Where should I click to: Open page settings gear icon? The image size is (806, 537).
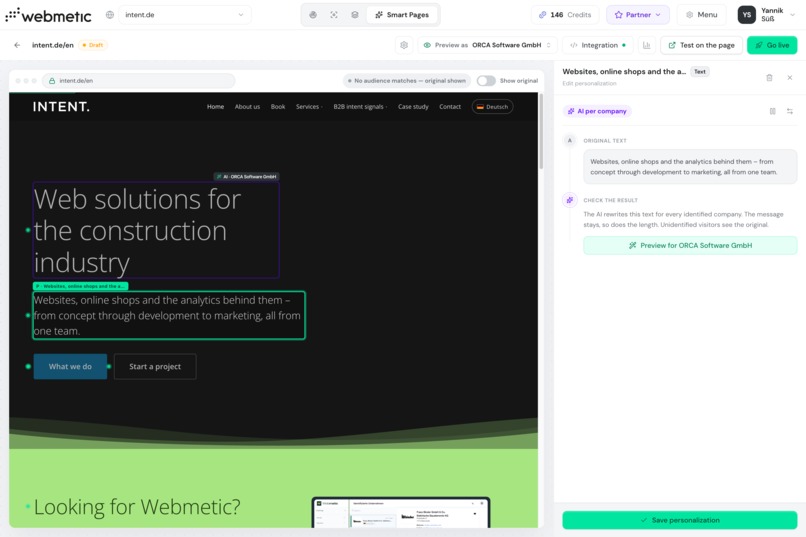404,45
